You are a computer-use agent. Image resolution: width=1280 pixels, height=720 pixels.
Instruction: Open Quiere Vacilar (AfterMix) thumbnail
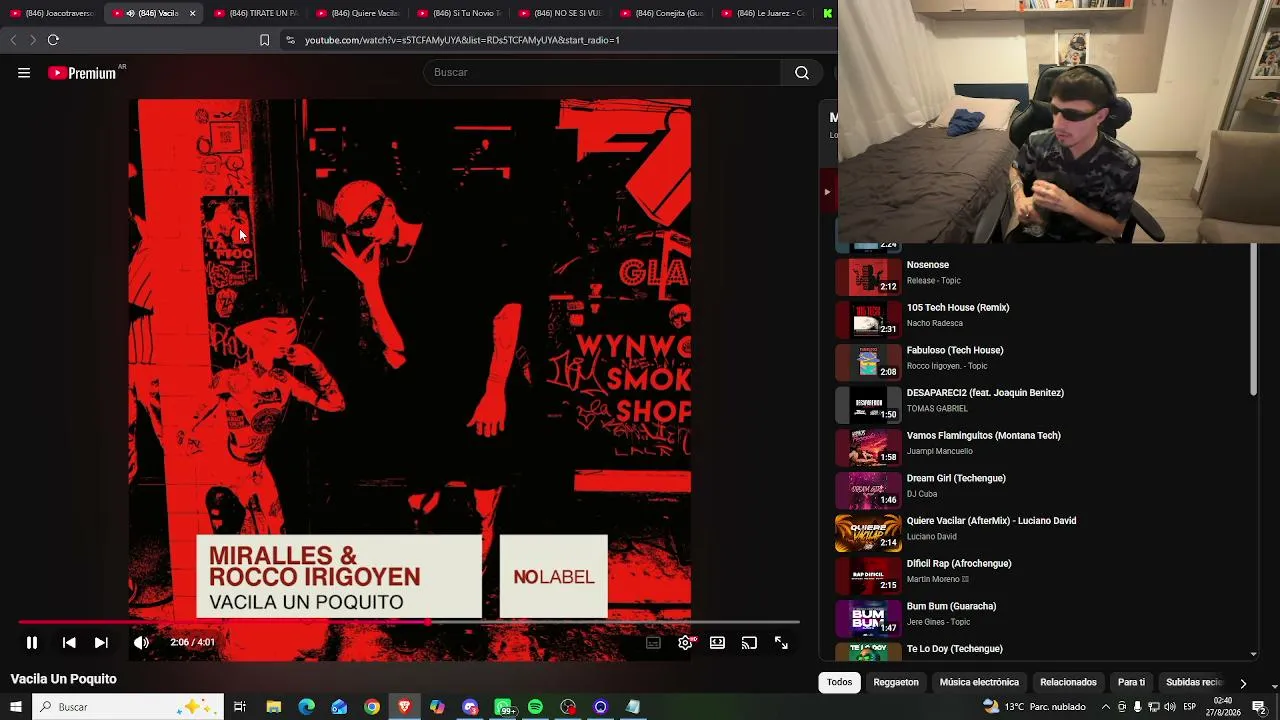tap(868, 532)
